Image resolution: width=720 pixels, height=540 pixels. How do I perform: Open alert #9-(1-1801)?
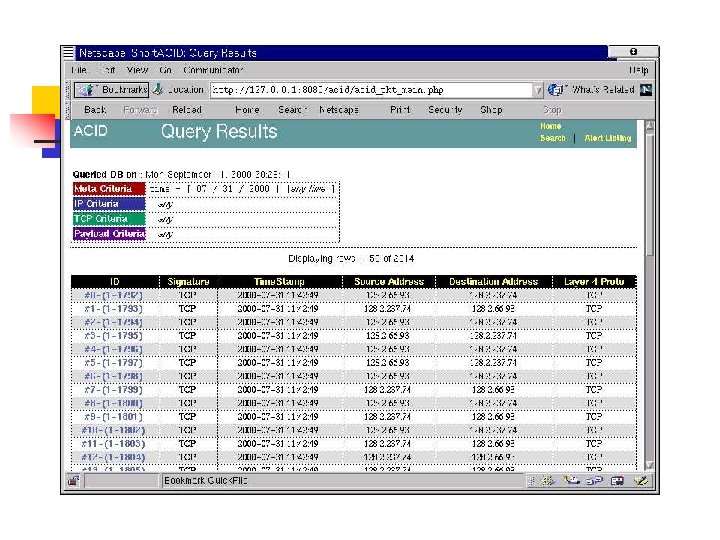click(113, 417)
